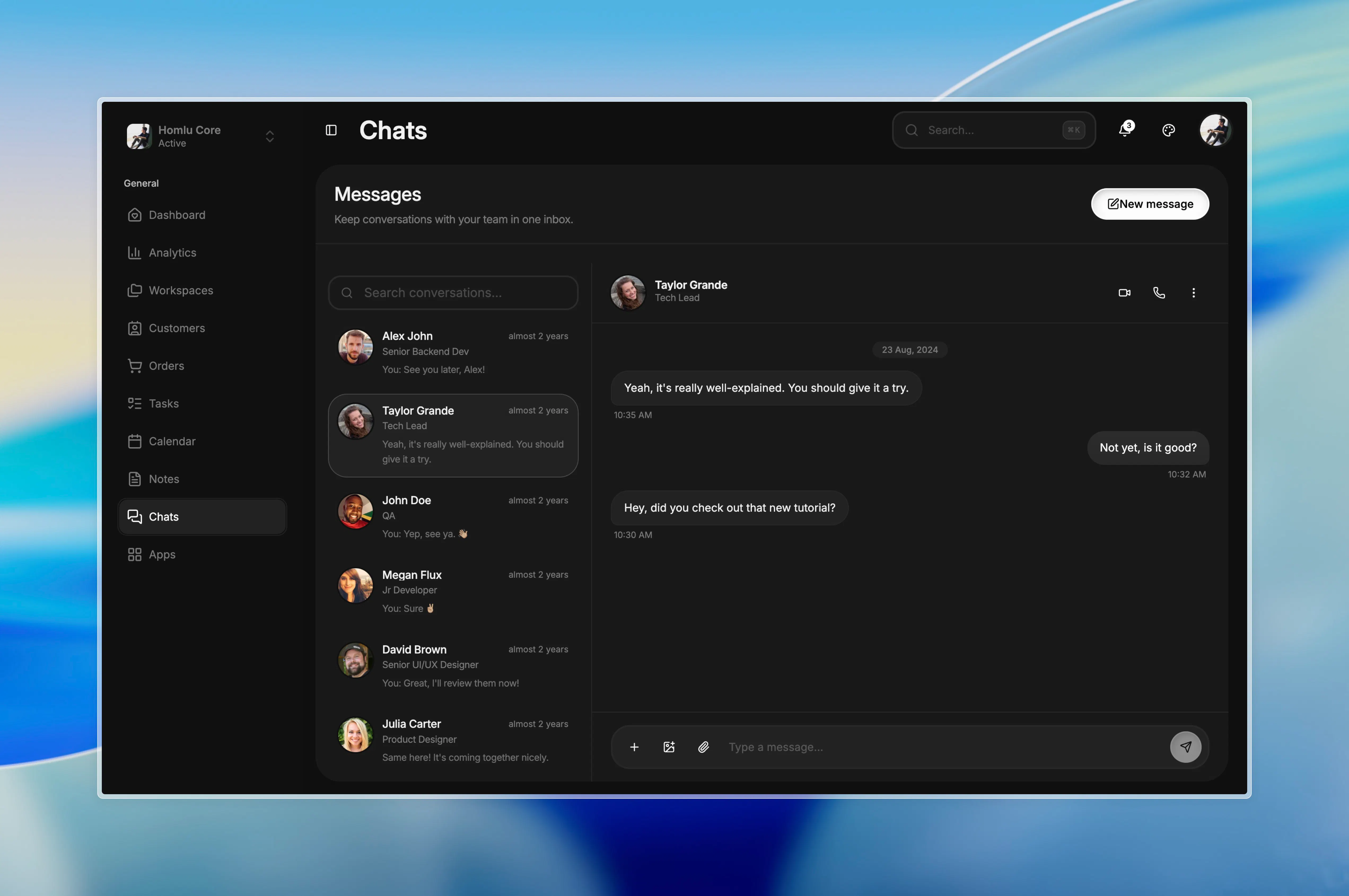Click "Hey, did you check out" message
The image size is (1349, 896).
coord(730,507)
